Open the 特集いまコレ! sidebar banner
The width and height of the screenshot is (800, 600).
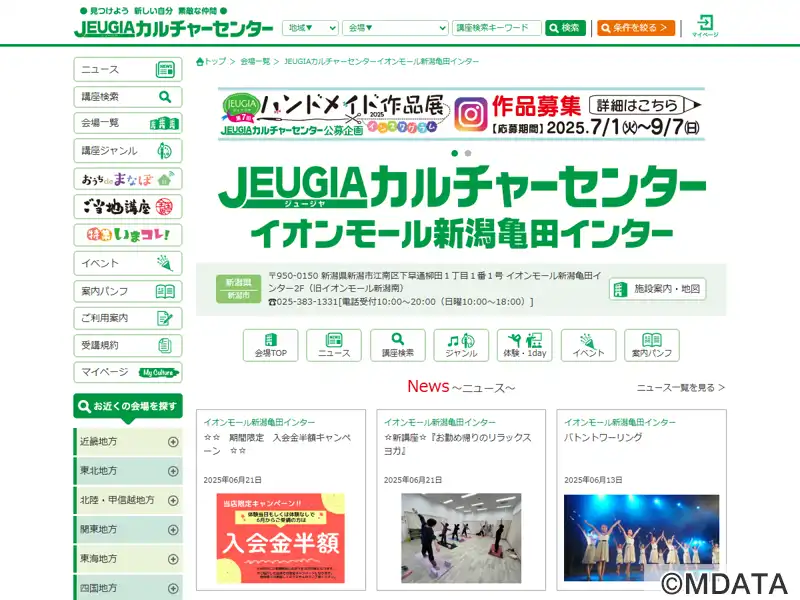pos(128,235)
